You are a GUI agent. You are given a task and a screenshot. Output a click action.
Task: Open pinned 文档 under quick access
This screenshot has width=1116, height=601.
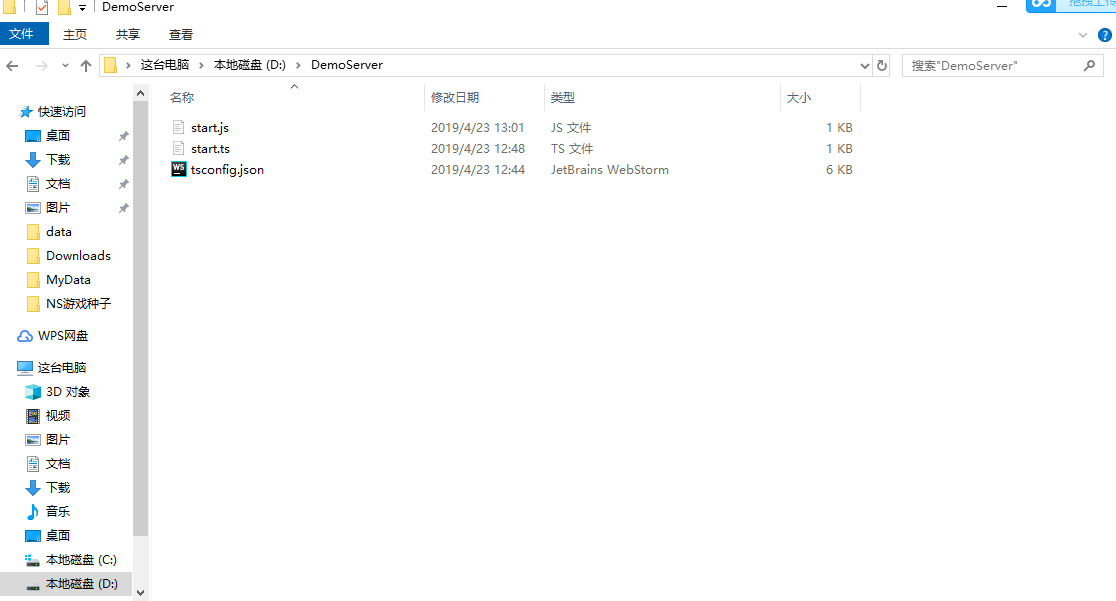click(x=58, y=184)
